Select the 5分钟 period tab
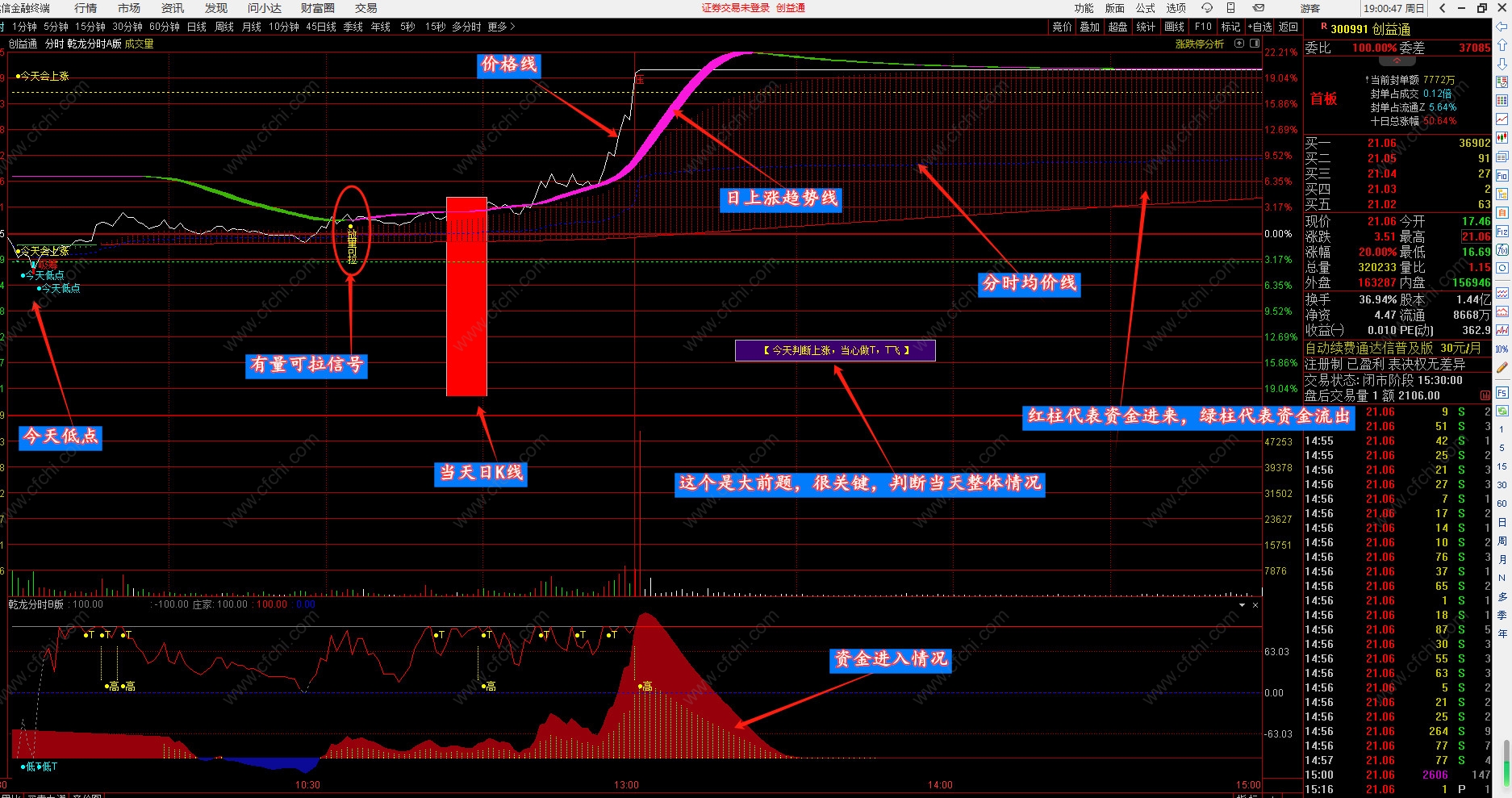Image resolution: width=1512 pixels, height=798 pixels. point(56,27)
